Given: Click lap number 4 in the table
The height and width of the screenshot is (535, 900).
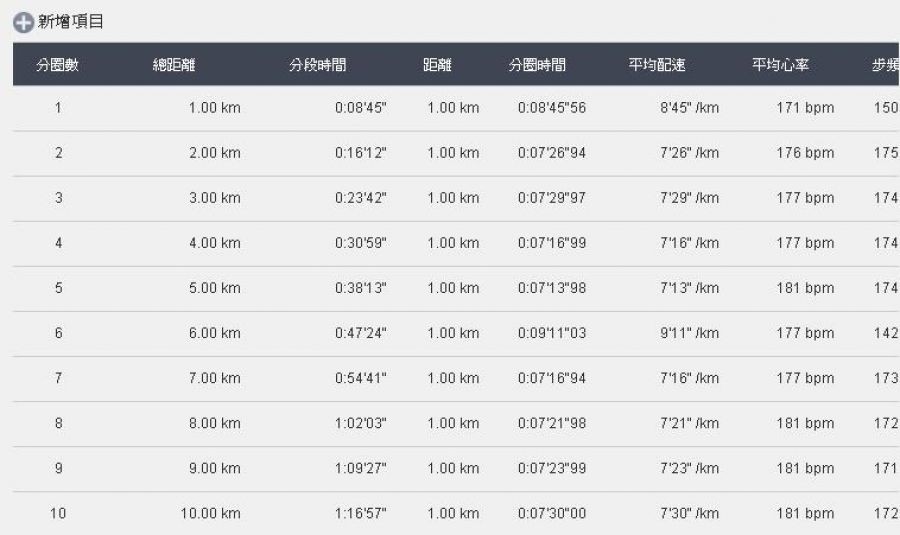Looking at the screenshot, I should (58, 243).
